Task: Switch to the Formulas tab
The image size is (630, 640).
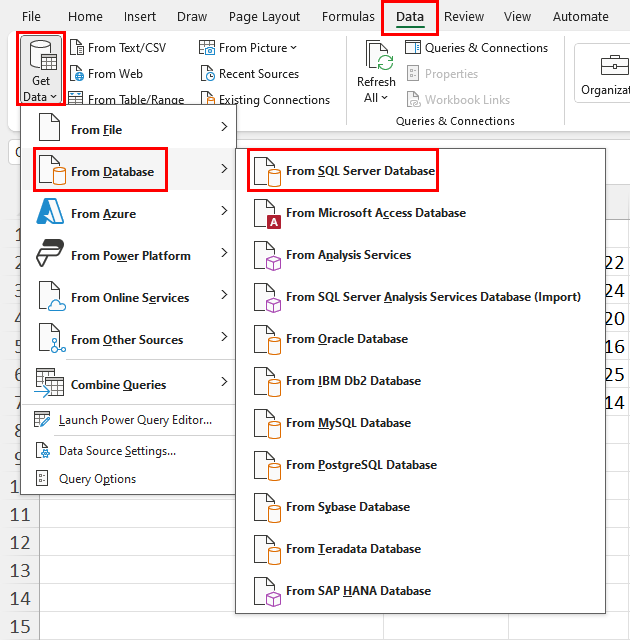Action: 348,17
